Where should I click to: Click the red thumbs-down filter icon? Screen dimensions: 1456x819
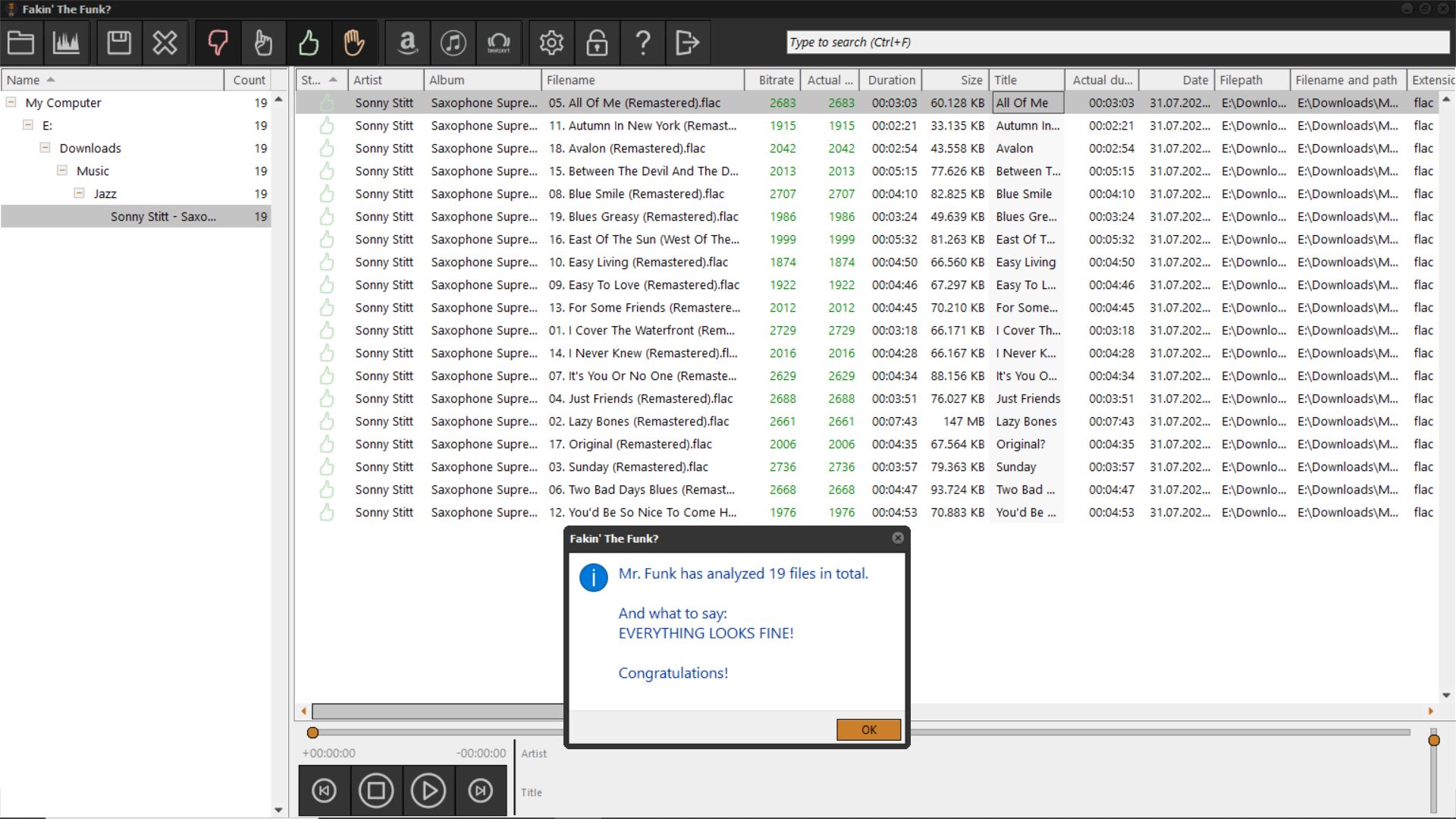[x=218, y=42]
